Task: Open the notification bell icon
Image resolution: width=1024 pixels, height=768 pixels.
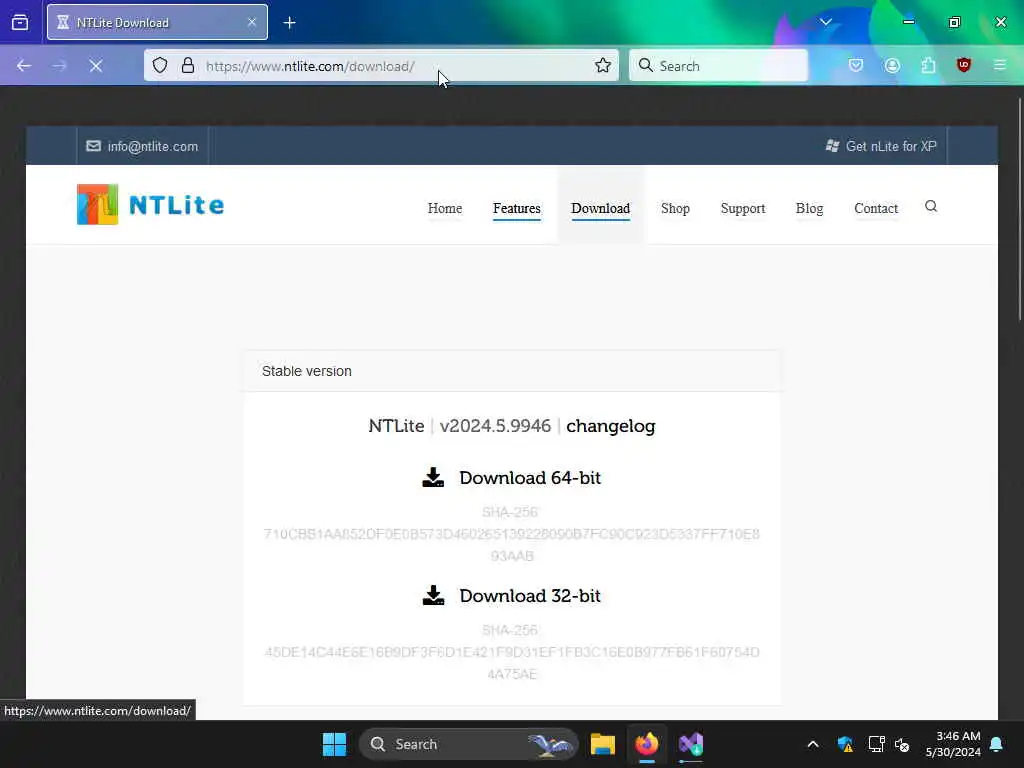Action: (x=997, y=744)
